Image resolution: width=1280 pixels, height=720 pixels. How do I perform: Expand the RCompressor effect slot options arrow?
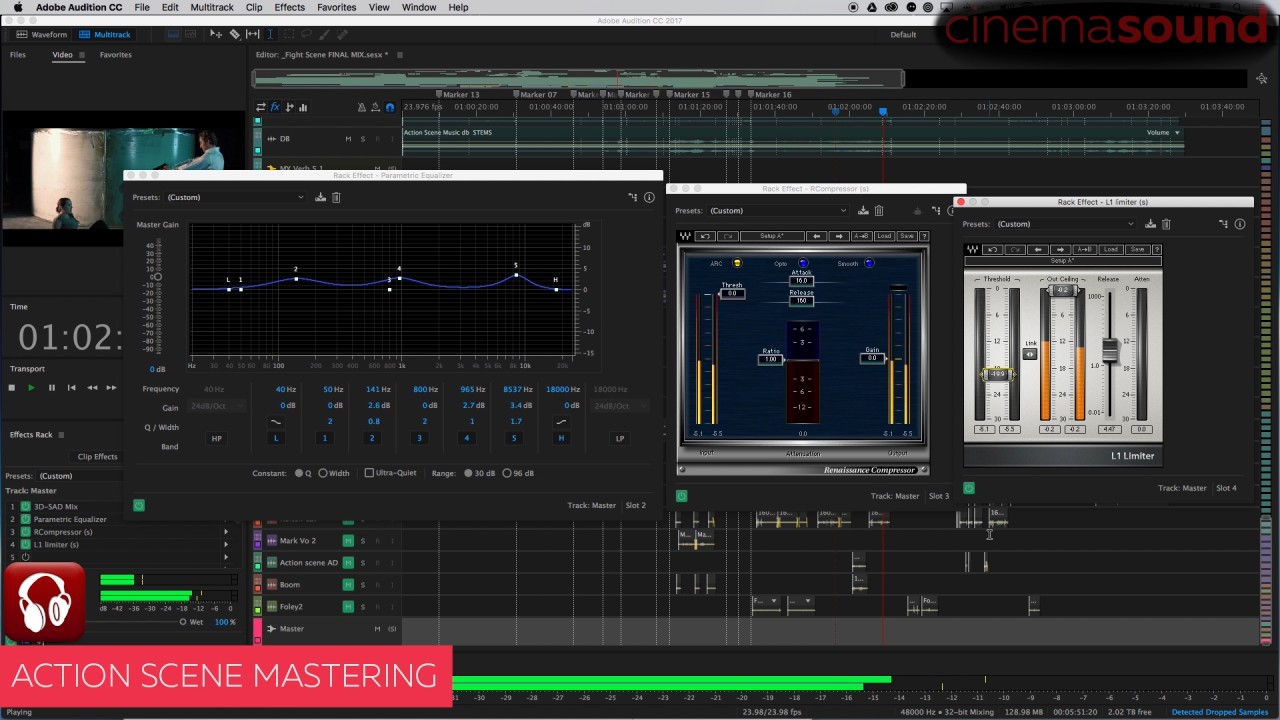tap(226, 532)
